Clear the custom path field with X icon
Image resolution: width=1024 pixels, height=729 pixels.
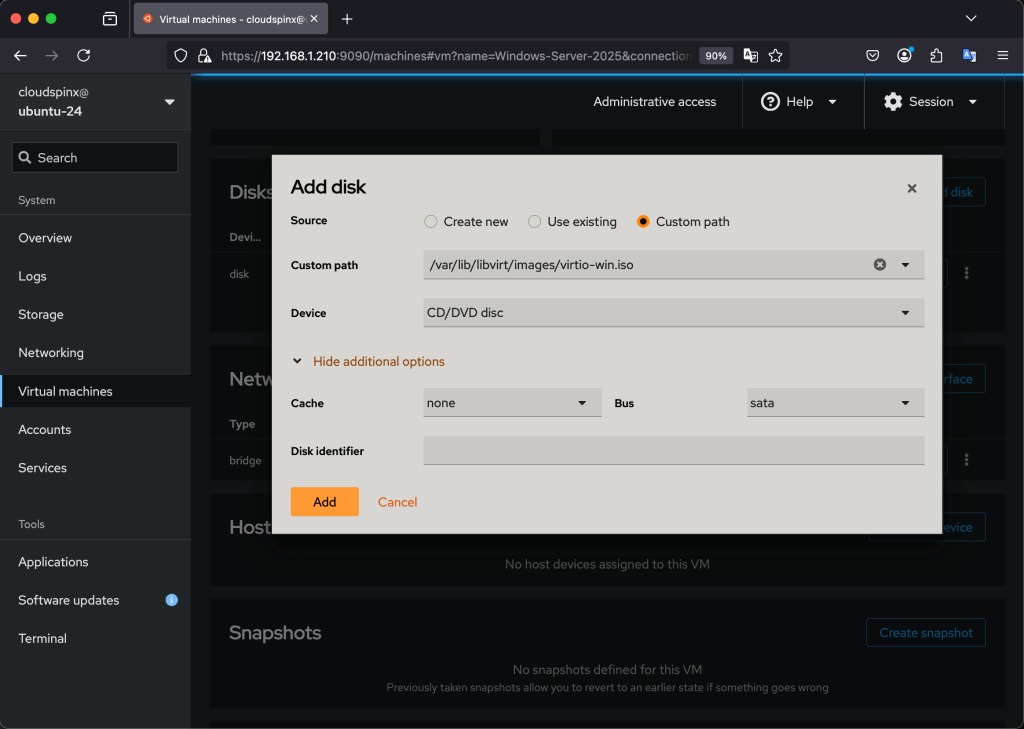(880, 265)
